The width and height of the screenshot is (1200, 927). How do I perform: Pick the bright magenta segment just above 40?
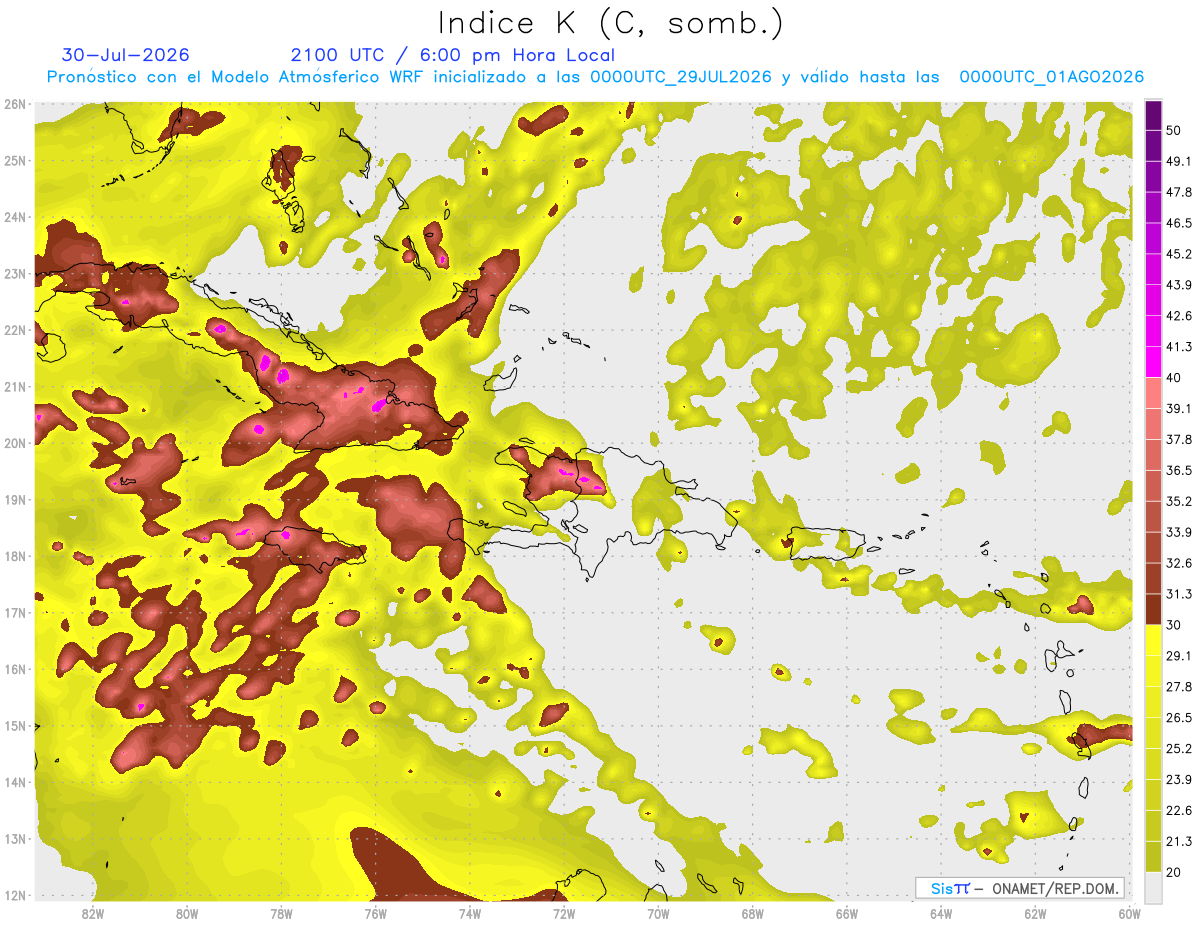(1153, 361)
